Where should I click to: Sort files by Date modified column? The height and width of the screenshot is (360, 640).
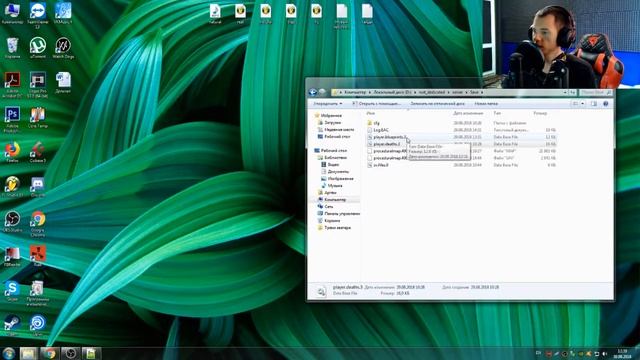click(x=468, y=113)
